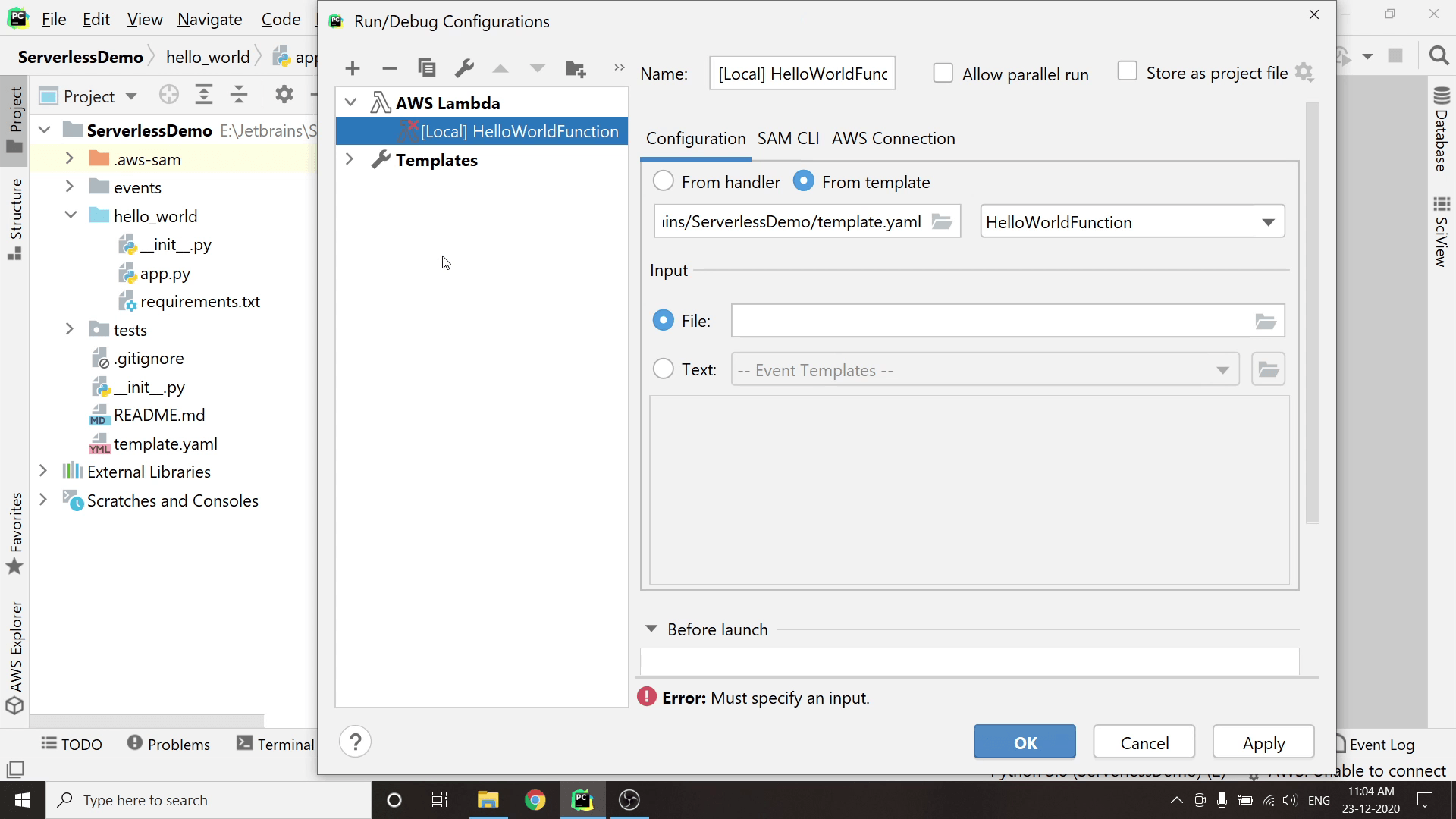Click the Copy Configuration icon

[427, 69]
